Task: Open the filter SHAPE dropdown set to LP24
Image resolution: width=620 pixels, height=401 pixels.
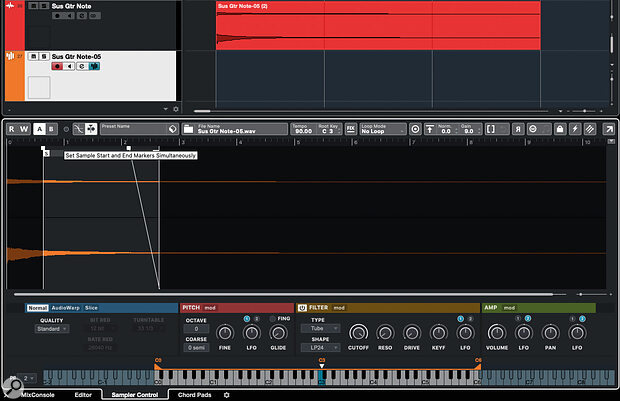Action: coord(320,348)
